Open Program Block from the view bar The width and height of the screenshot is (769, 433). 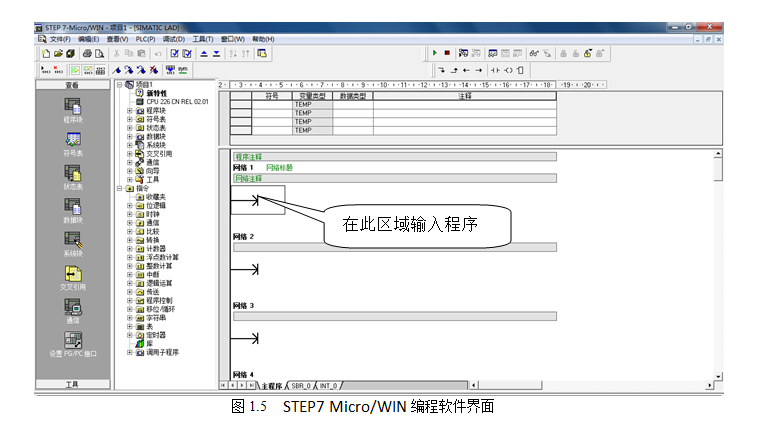tap(73, 110)
